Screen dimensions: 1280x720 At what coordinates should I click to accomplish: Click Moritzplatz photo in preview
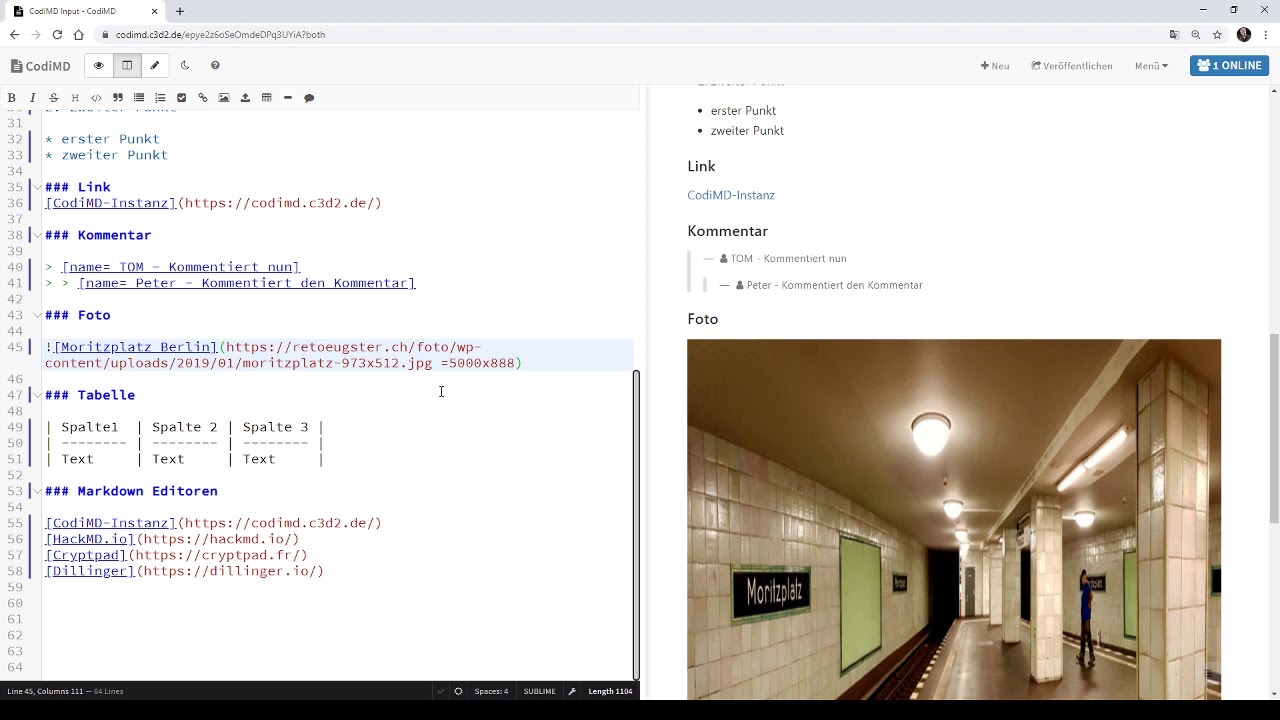click(x=954, y=519)
